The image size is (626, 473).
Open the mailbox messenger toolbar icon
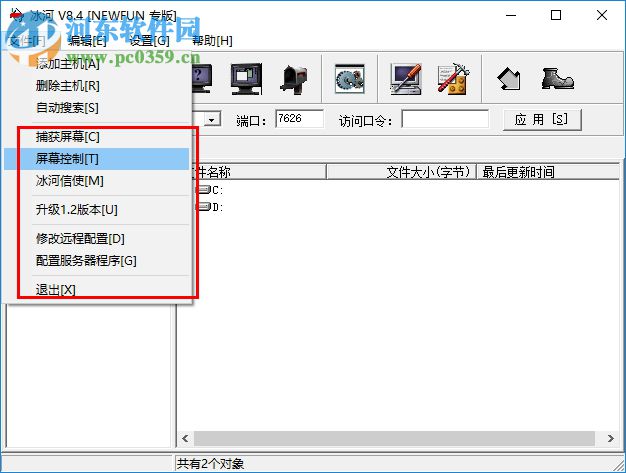[294, 79]
